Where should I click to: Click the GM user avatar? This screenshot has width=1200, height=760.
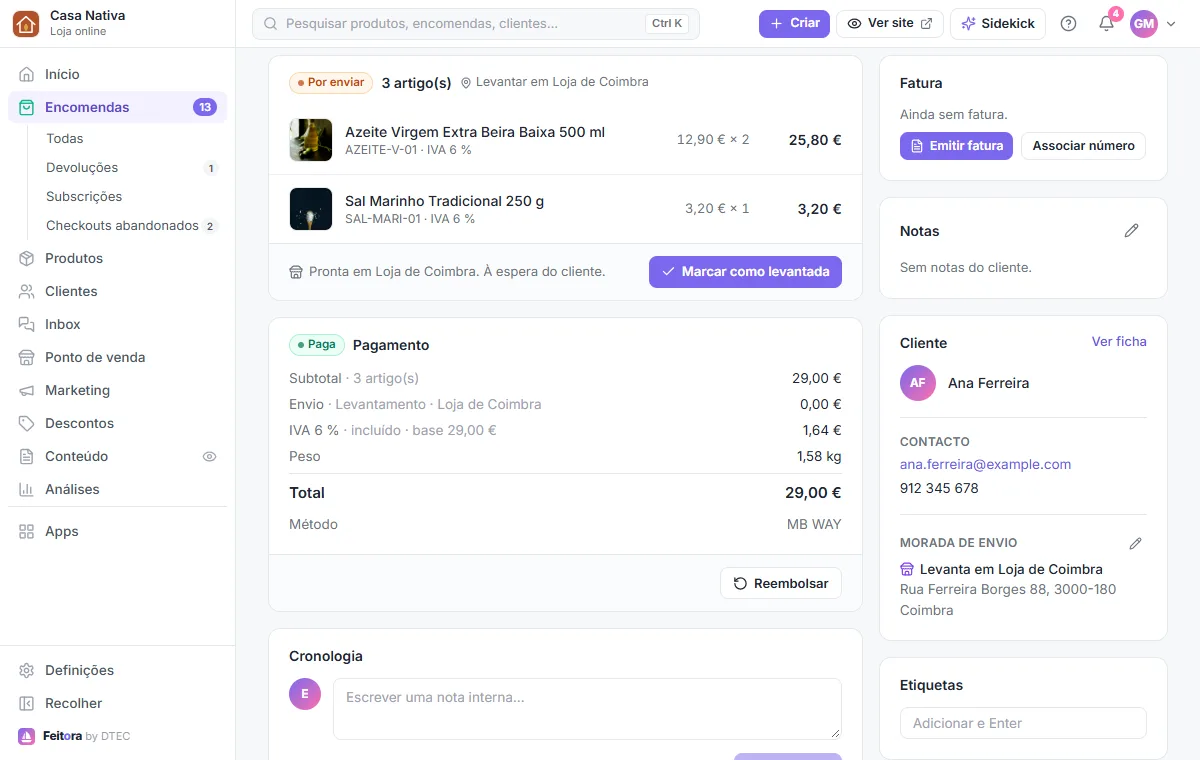coord(1144,24)
